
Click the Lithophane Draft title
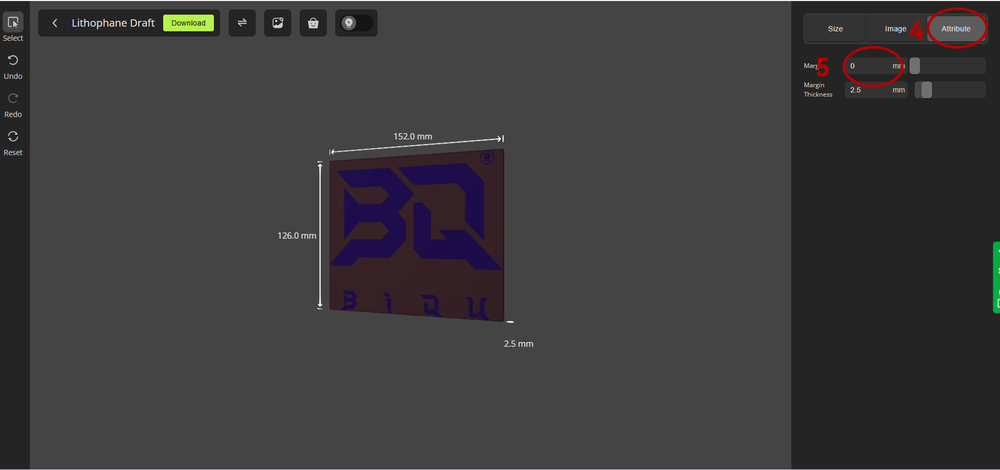[113, 23]
